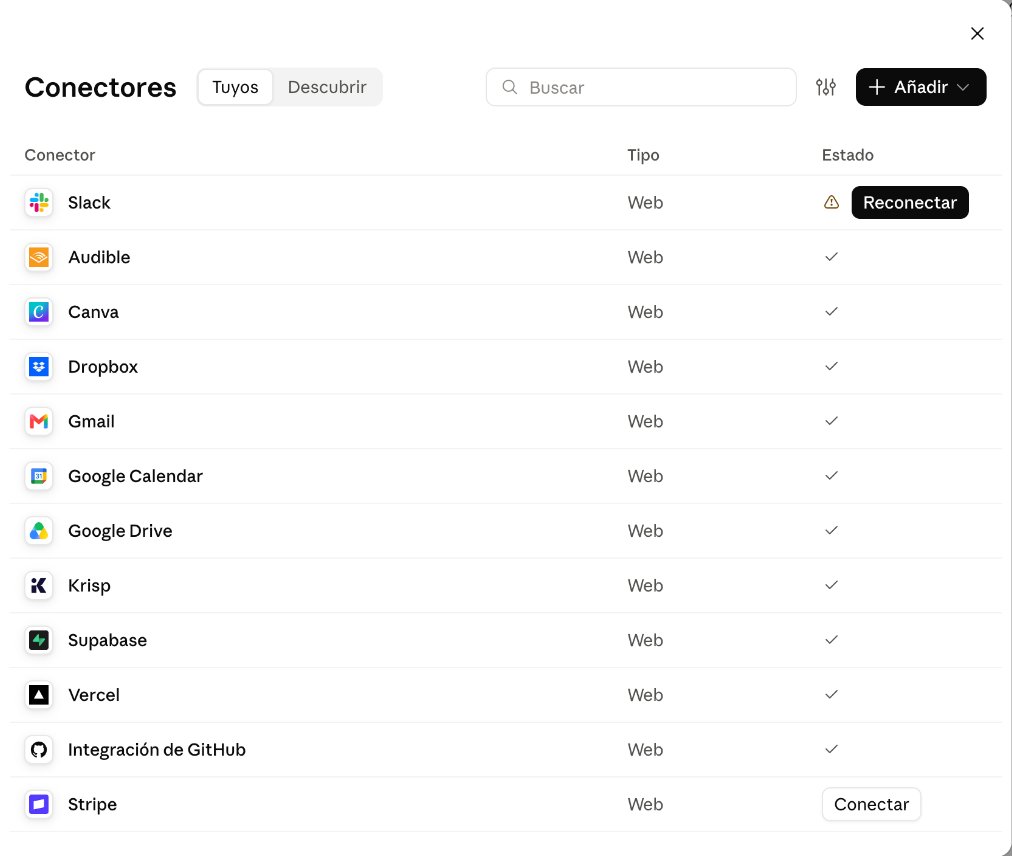Click the connected checkmark for Audible
This screenshot has height=856, width=1012.
(x=831, y=257)
